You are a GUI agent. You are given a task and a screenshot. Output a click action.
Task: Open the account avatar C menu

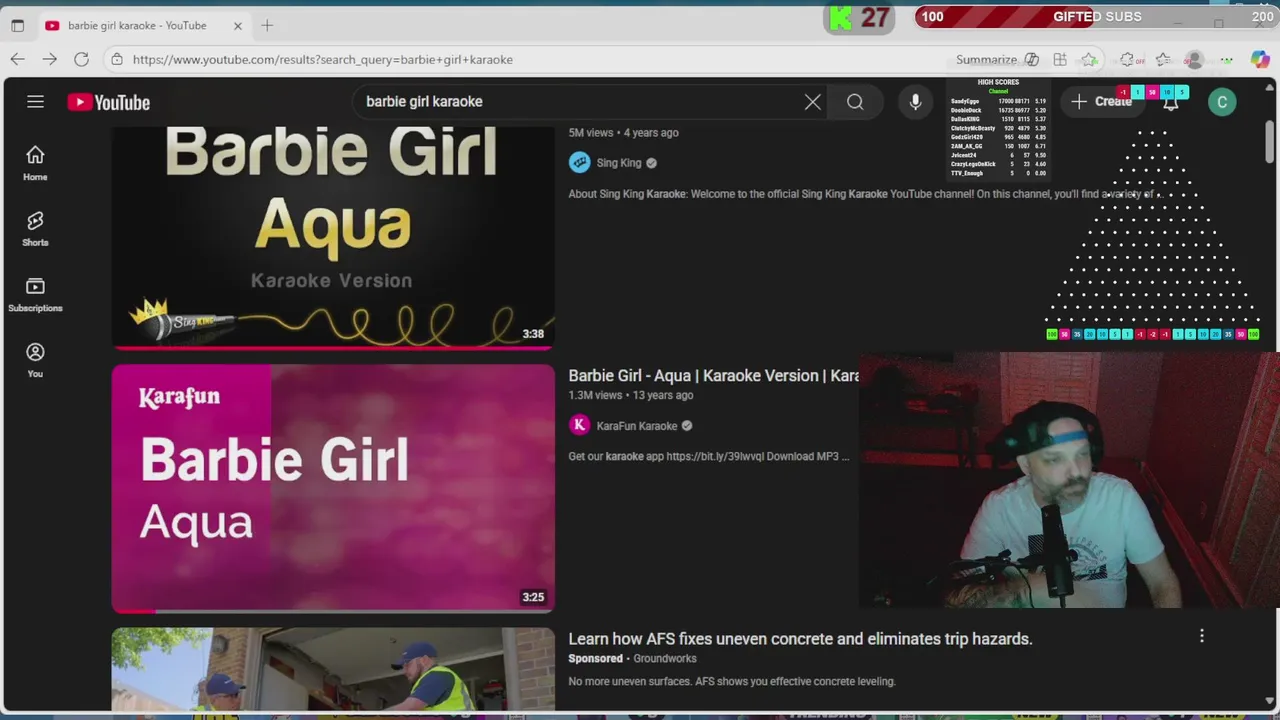tap(1222, 102)
